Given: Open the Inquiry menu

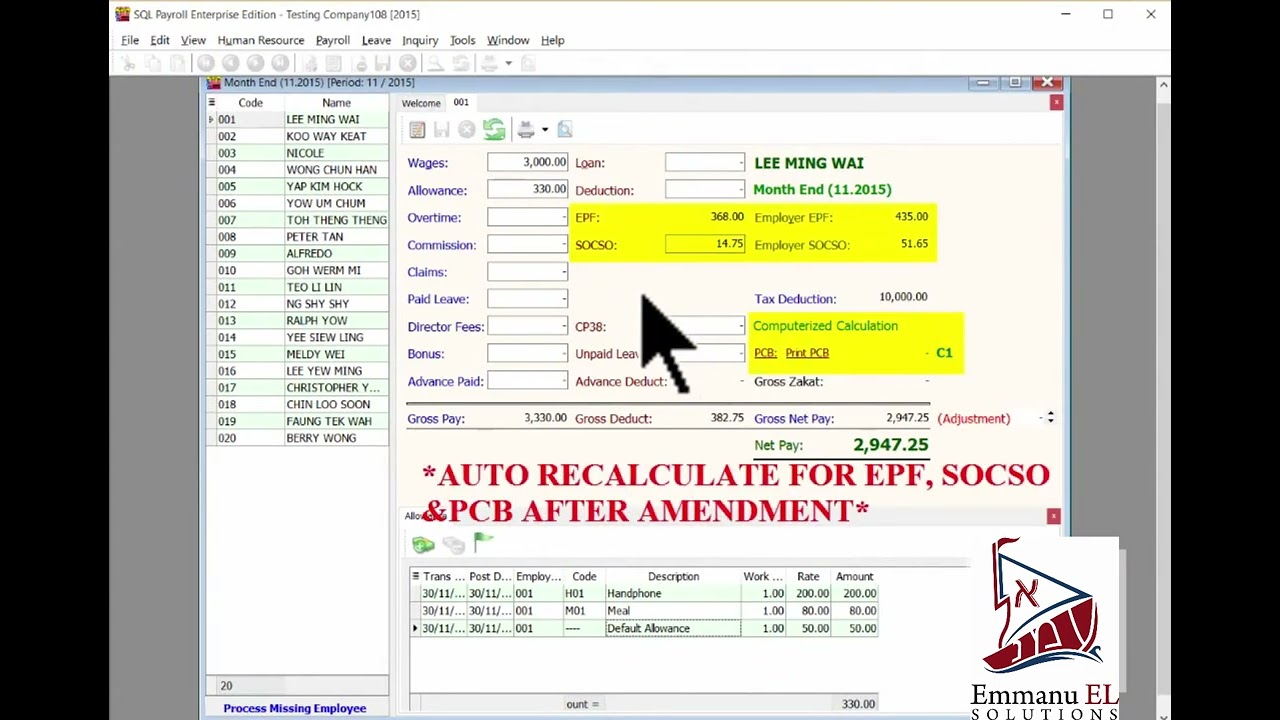Looking at the screenshot, I should point(420,40).
